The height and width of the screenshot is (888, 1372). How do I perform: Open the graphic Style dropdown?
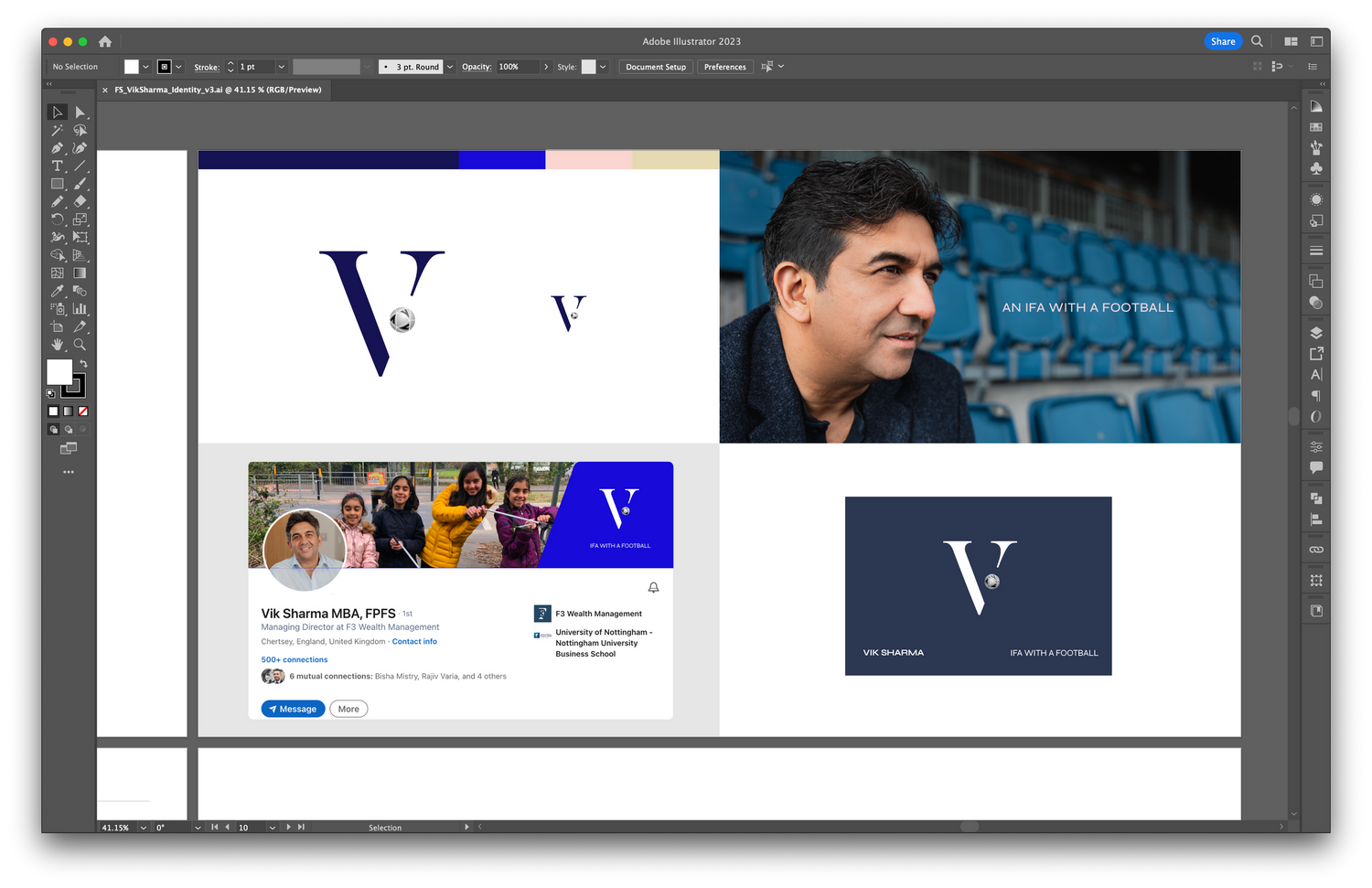coord(603,67)
